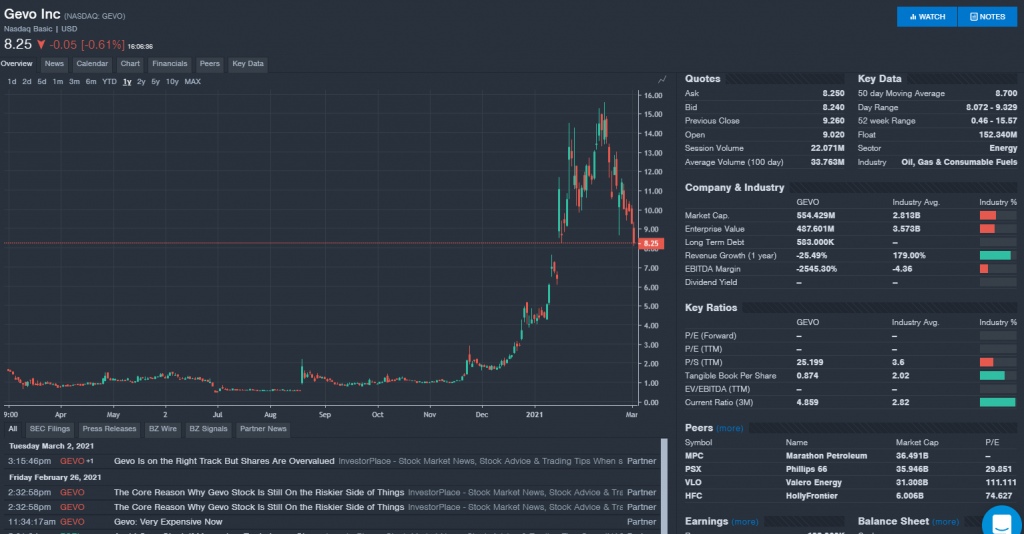Select the 5y chart range
The height and width of the screenshot is (534, 1024).
155,82
